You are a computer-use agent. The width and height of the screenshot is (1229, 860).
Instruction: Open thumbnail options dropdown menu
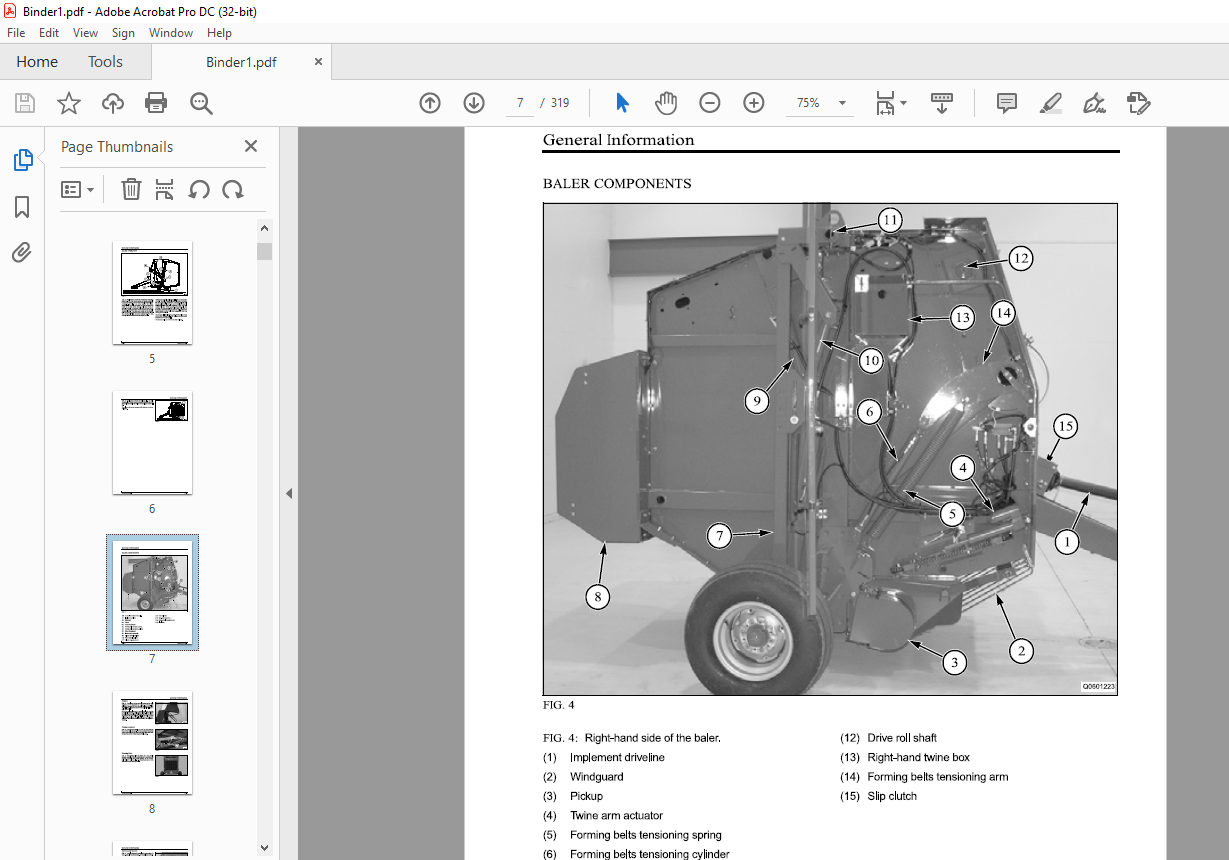coord(78,189)
